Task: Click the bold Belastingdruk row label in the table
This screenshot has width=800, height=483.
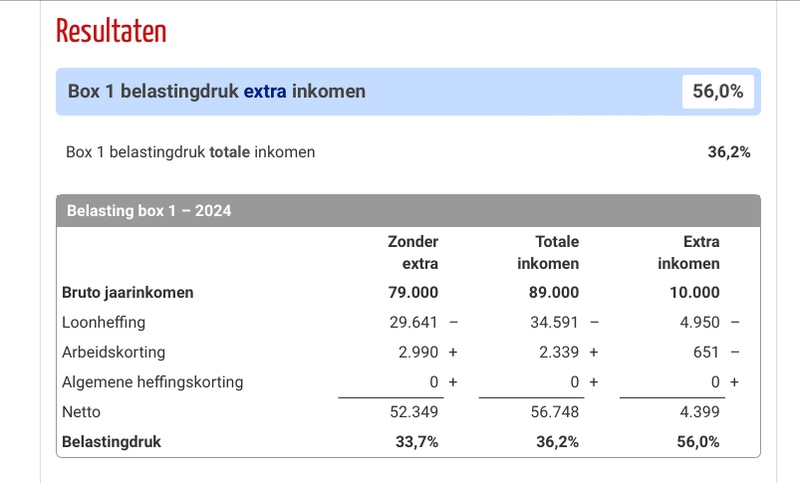Action: (111, 441)
